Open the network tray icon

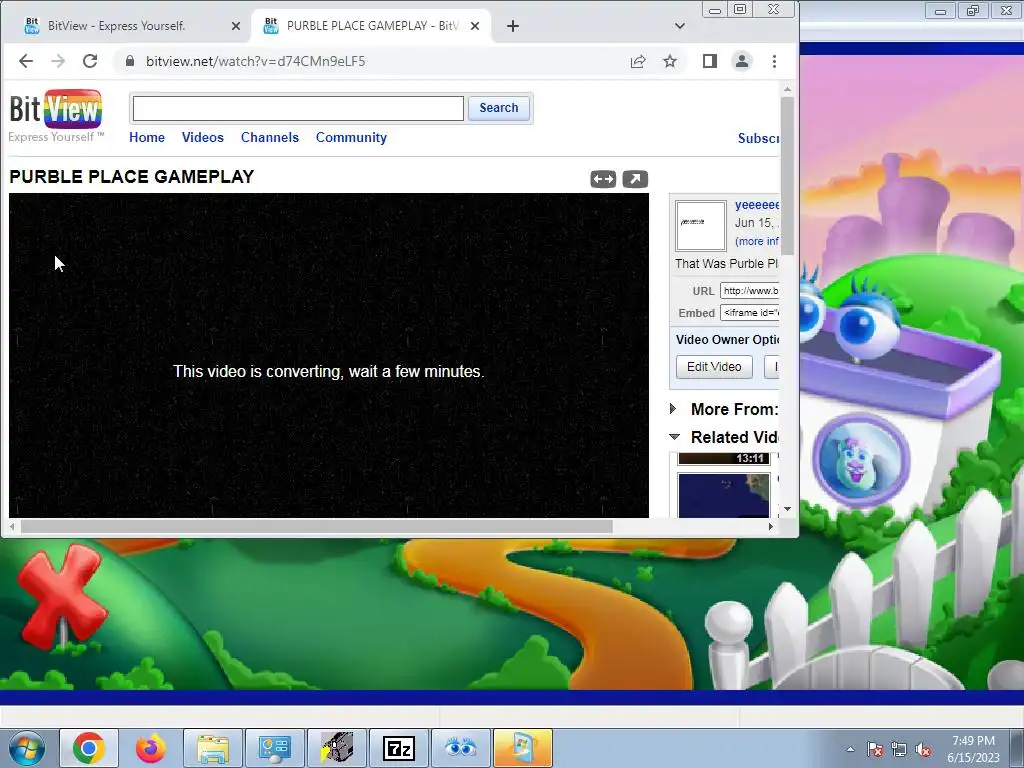[899, 749]
